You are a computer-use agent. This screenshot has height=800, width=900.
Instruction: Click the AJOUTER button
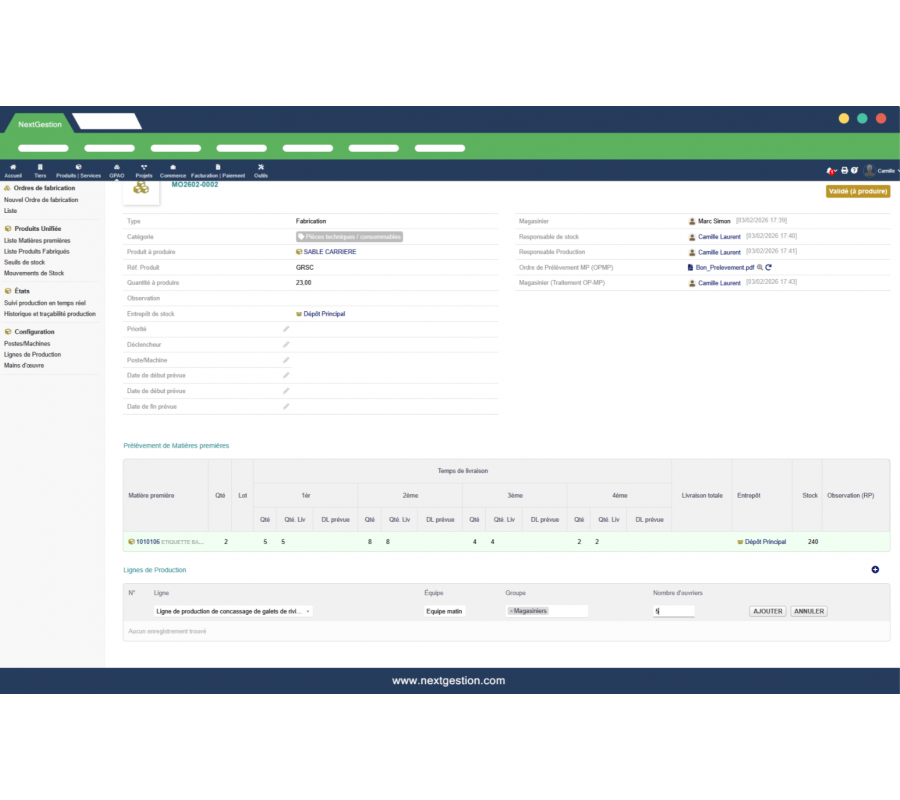point(767,611)
